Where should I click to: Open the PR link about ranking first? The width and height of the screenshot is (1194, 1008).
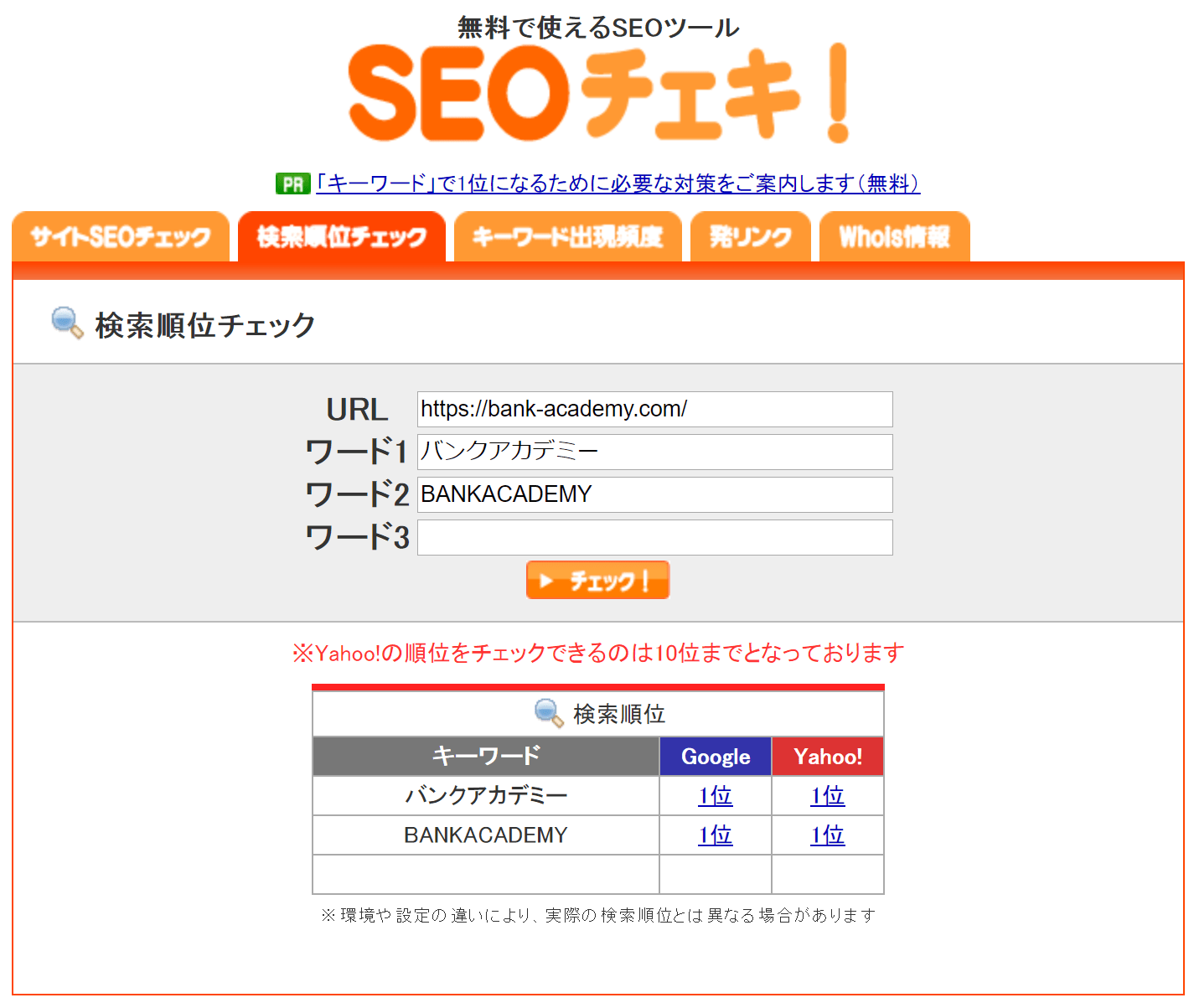coord(618,184)
